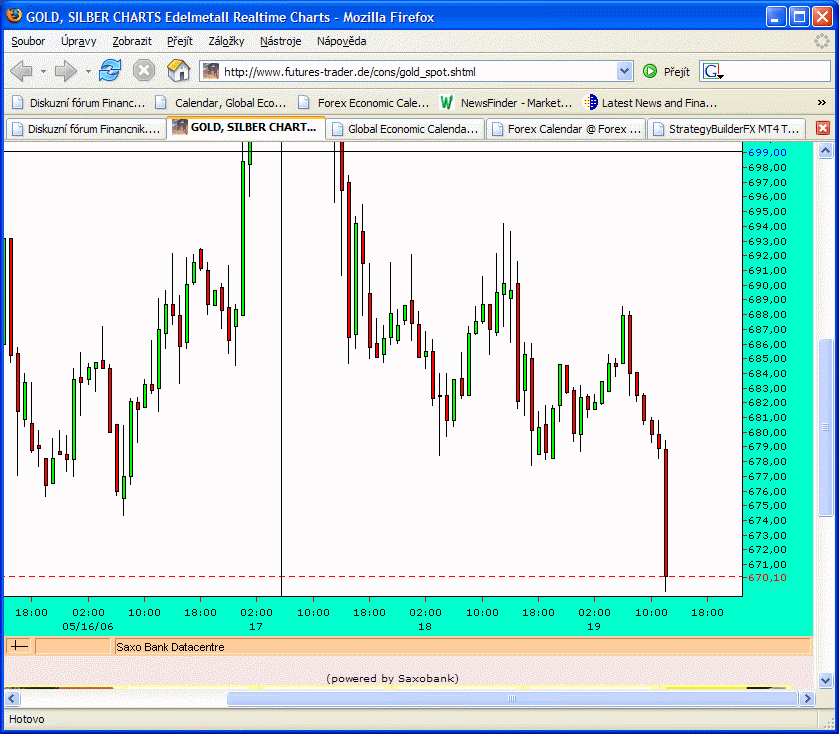Image resolution: width=839 pixels, height=734 pixels.
Task: Select the GOLD, SILBER CHART tab
Action: tap(246, 128)
